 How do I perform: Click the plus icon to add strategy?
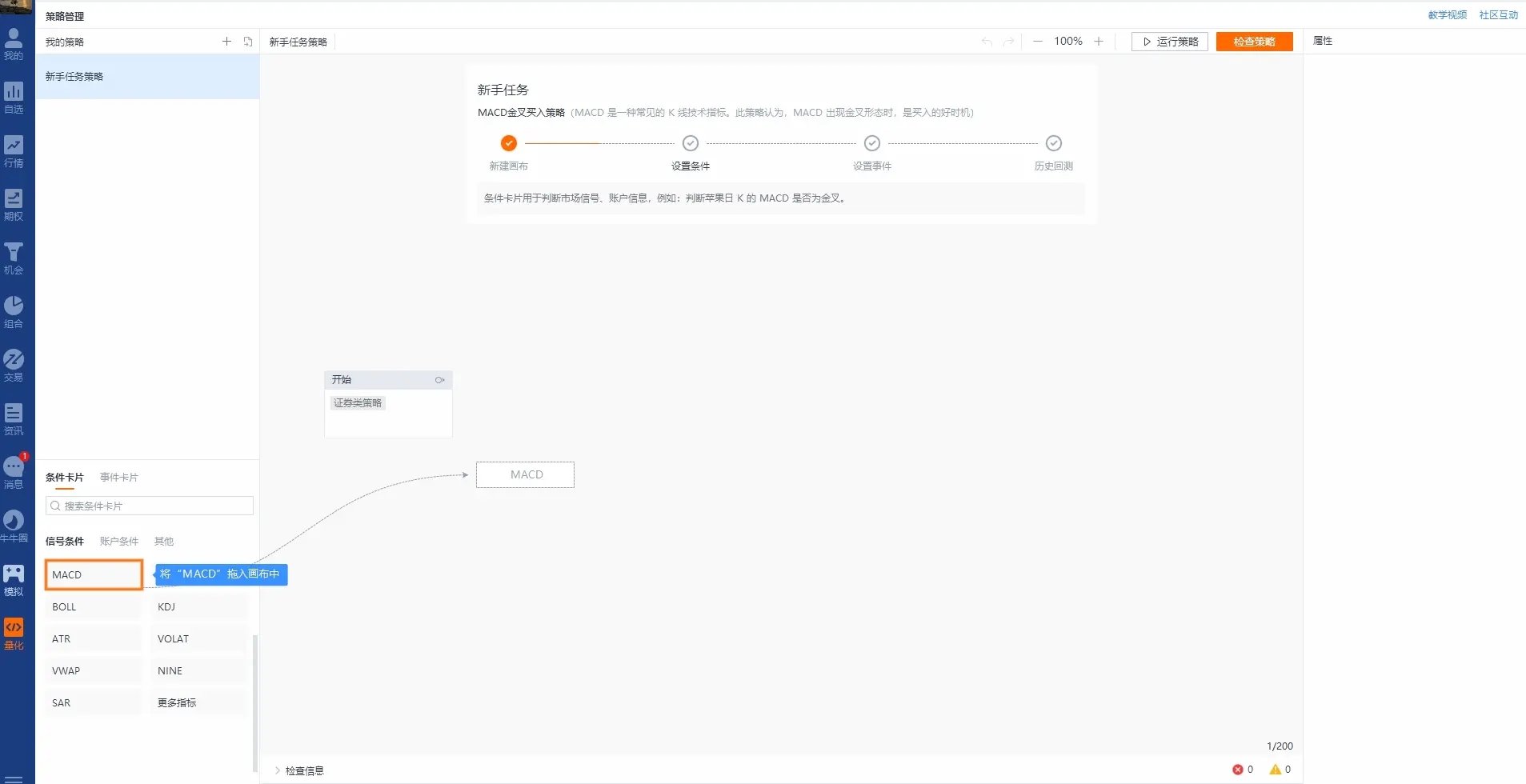click(x=226, y=42)
